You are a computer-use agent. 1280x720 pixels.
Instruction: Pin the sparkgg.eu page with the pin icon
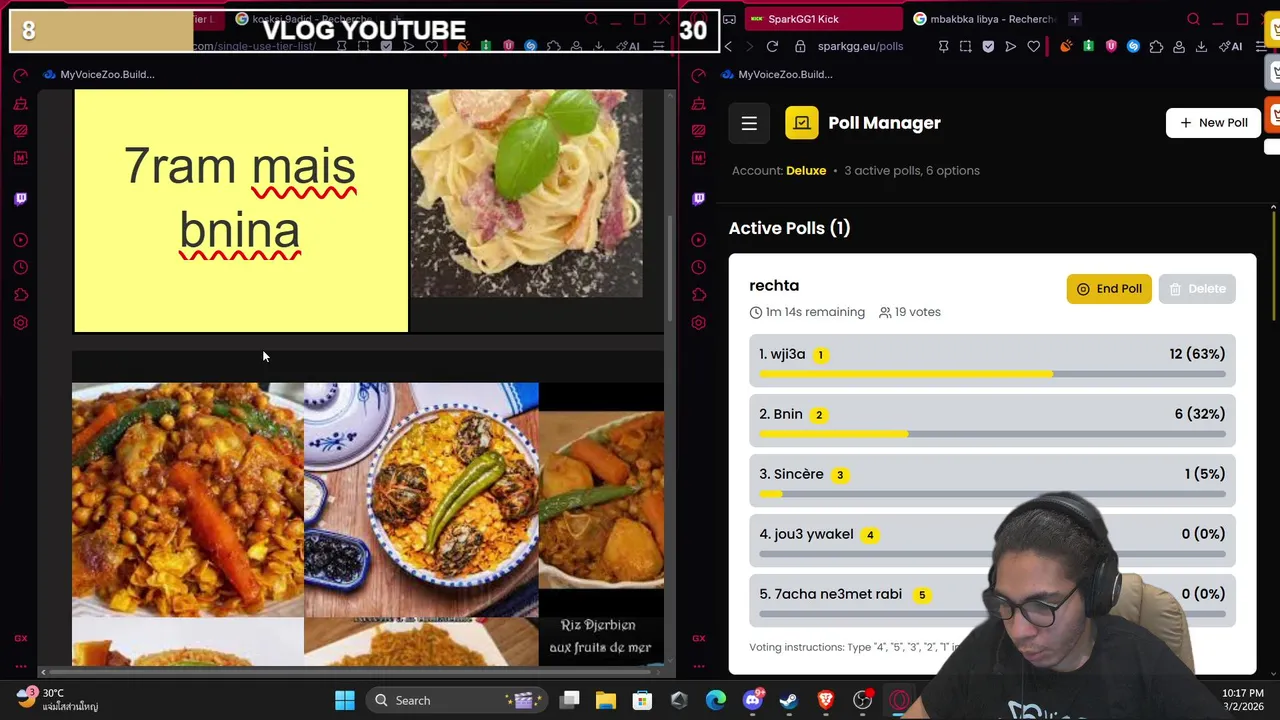pos(943,46)
